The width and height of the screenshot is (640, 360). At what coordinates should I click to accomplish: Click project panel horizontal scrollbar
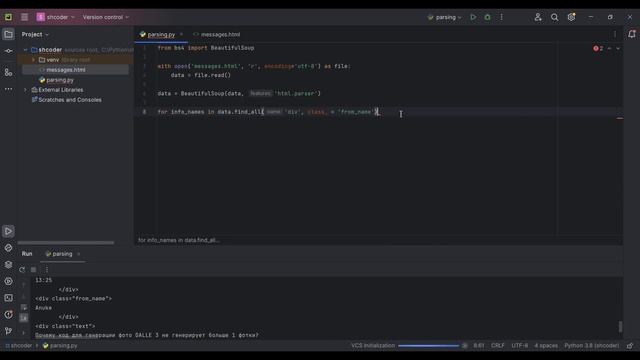(66, 242)
